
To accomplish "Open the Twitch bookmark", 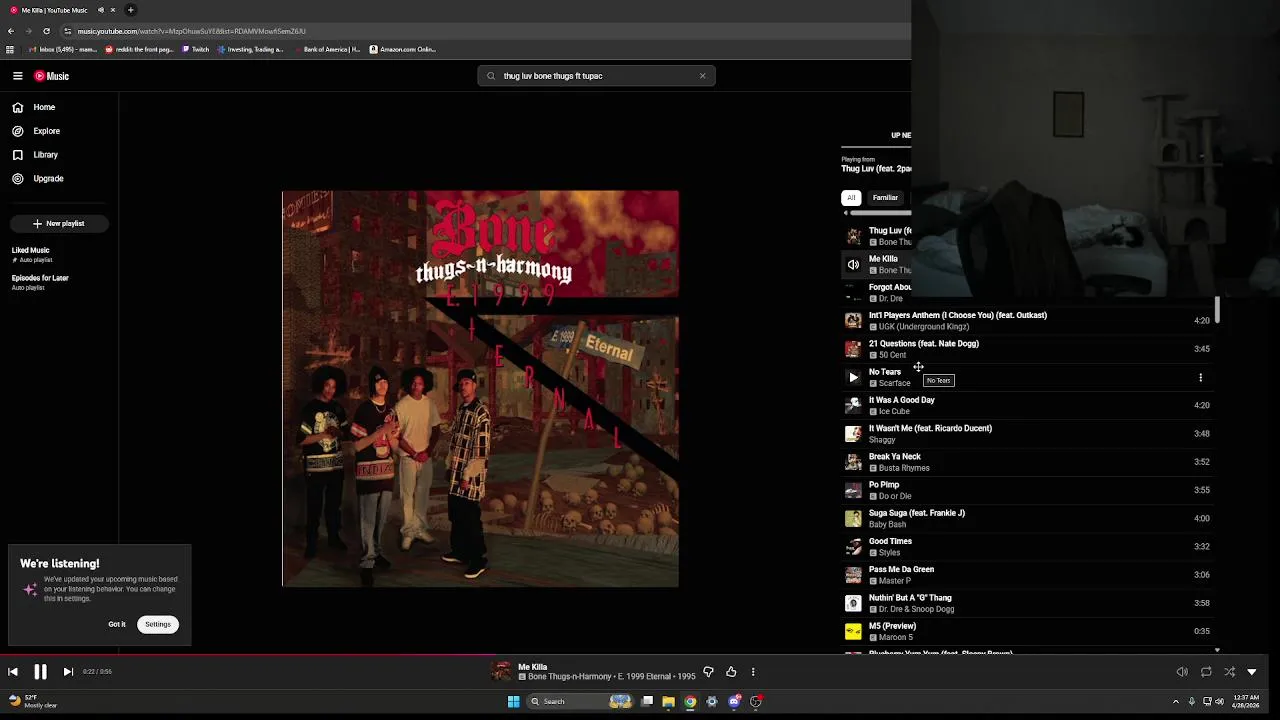I will coord(196,49).
